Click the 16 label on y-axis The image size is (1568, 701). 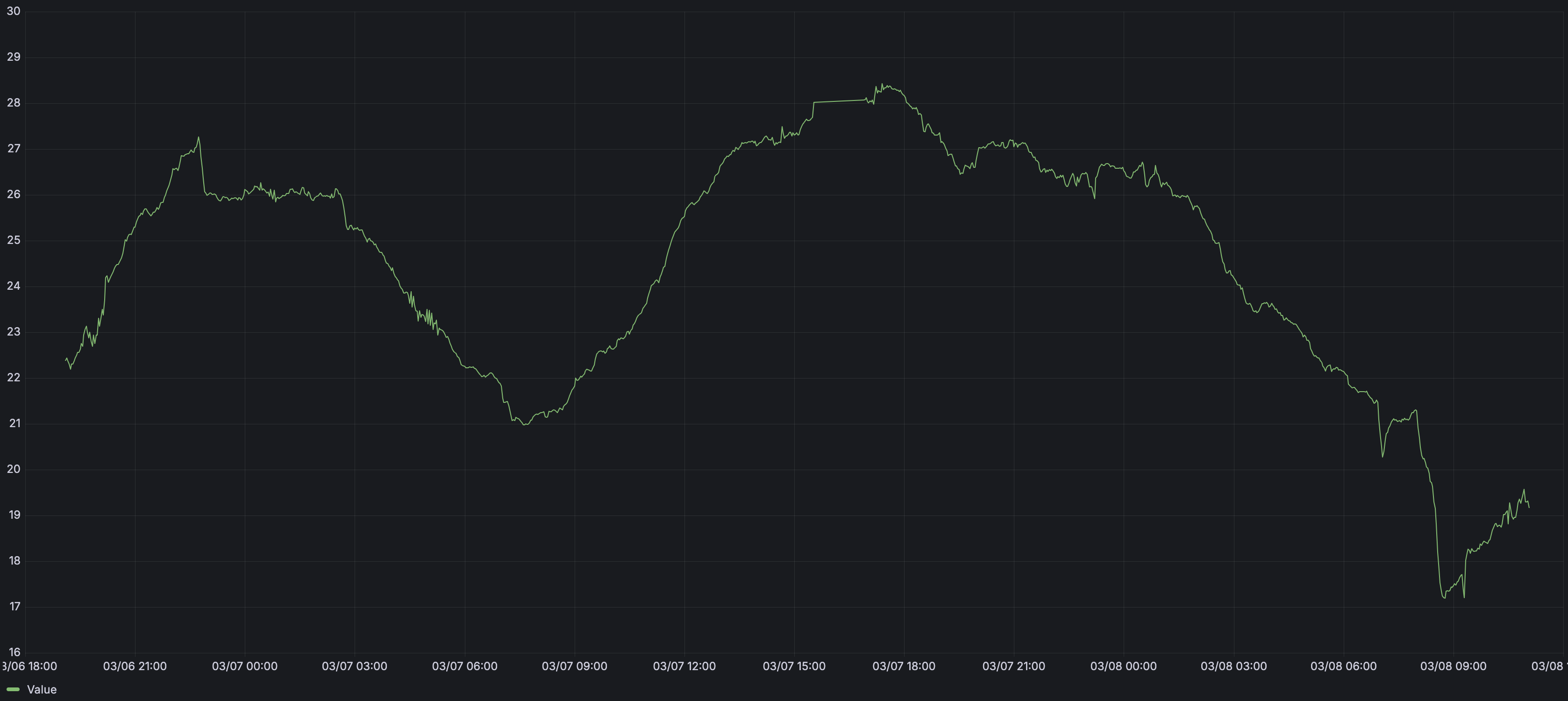[x=14, y=651]
